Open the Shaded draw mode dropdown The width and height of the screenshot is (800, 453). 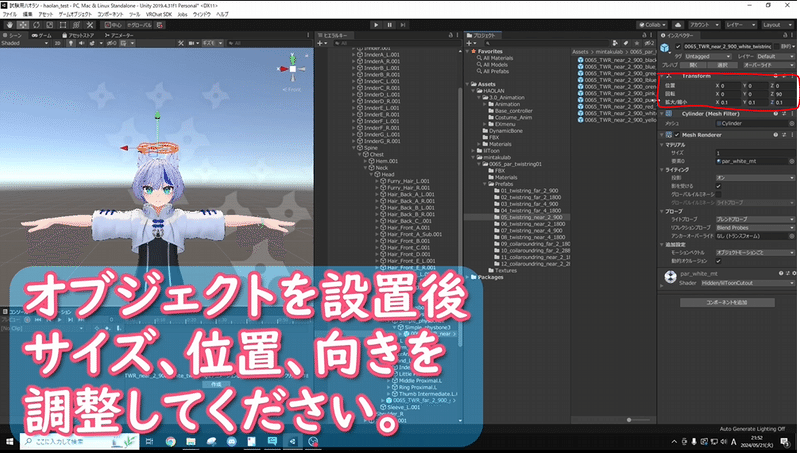coord(24,43)
